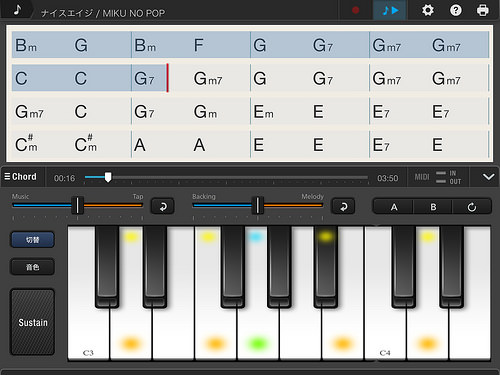Set loop point A
The image size is (500, 375).
[x=394, y=207]
